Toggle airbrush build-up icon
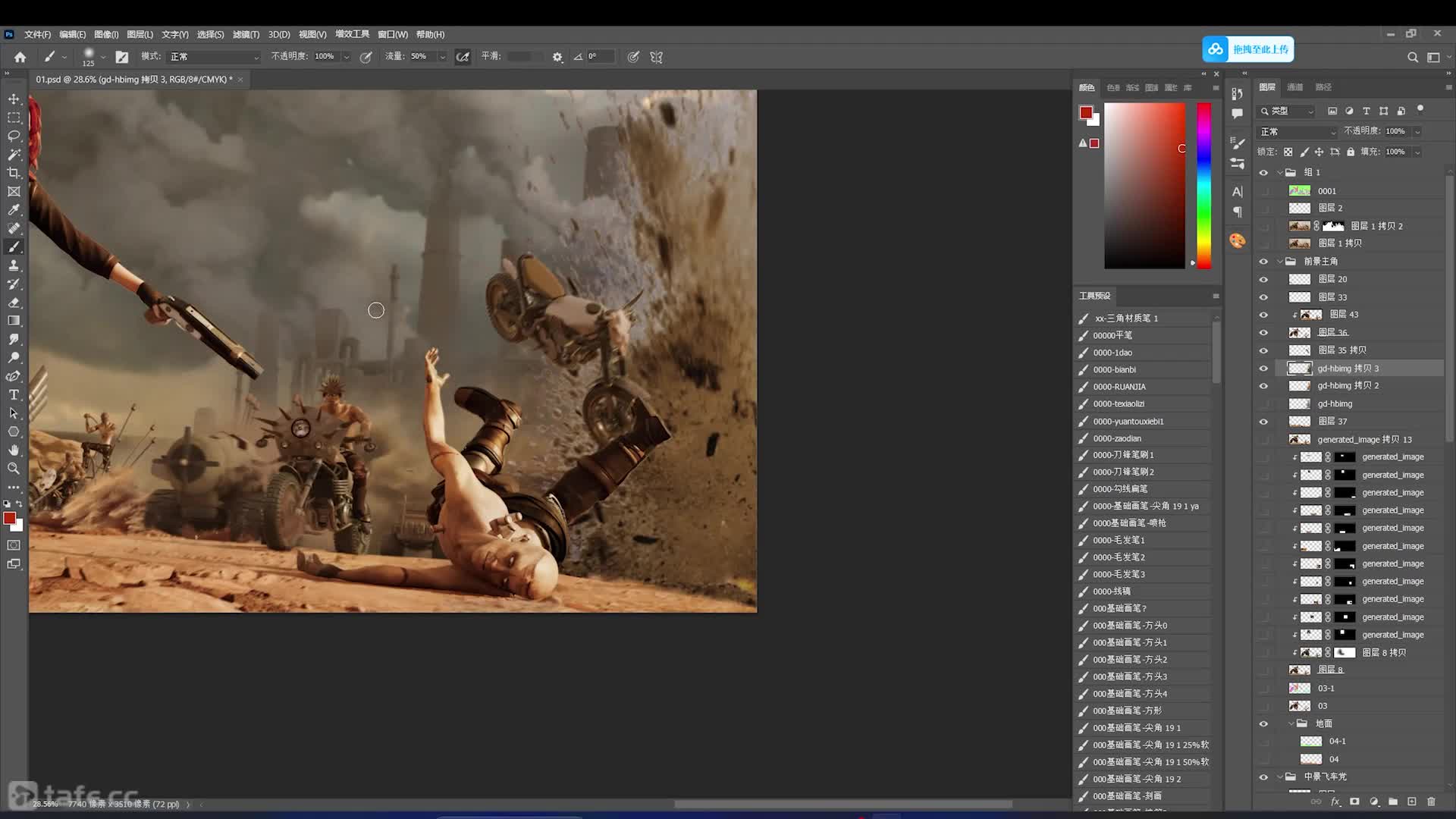 (x=463, y=57)
